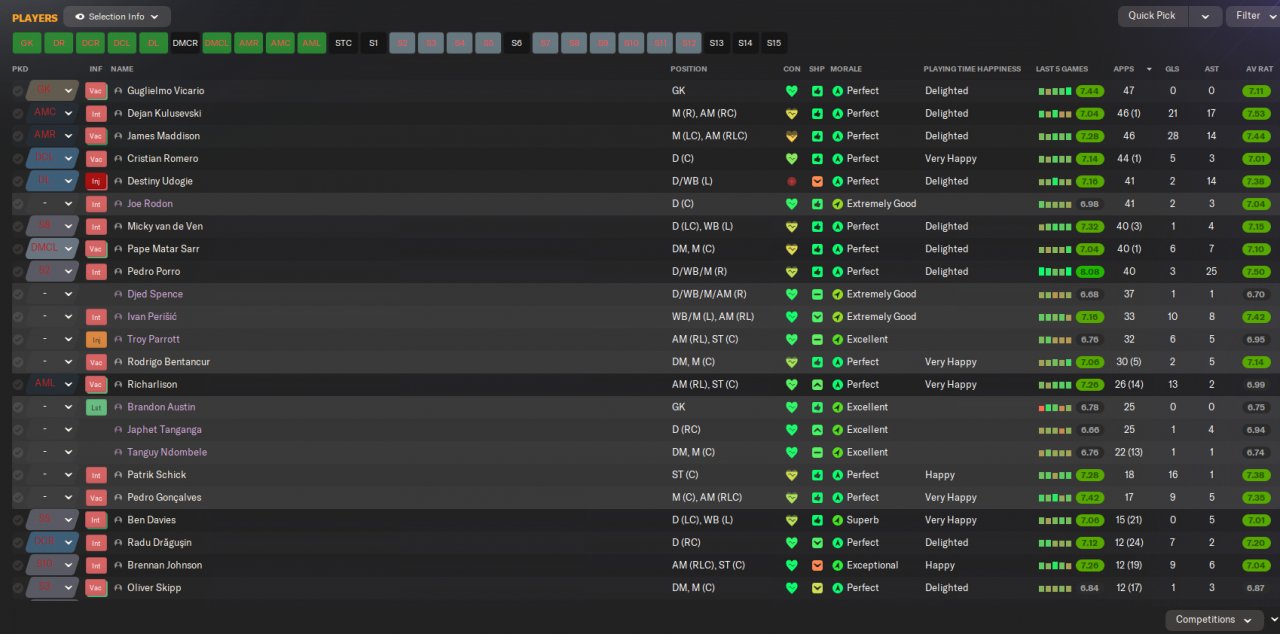The width and height of the screenshot is (1280, 634).
Task: Toggle pick checkbox for Pedro Gonçalves
Action: coord(18,497)
